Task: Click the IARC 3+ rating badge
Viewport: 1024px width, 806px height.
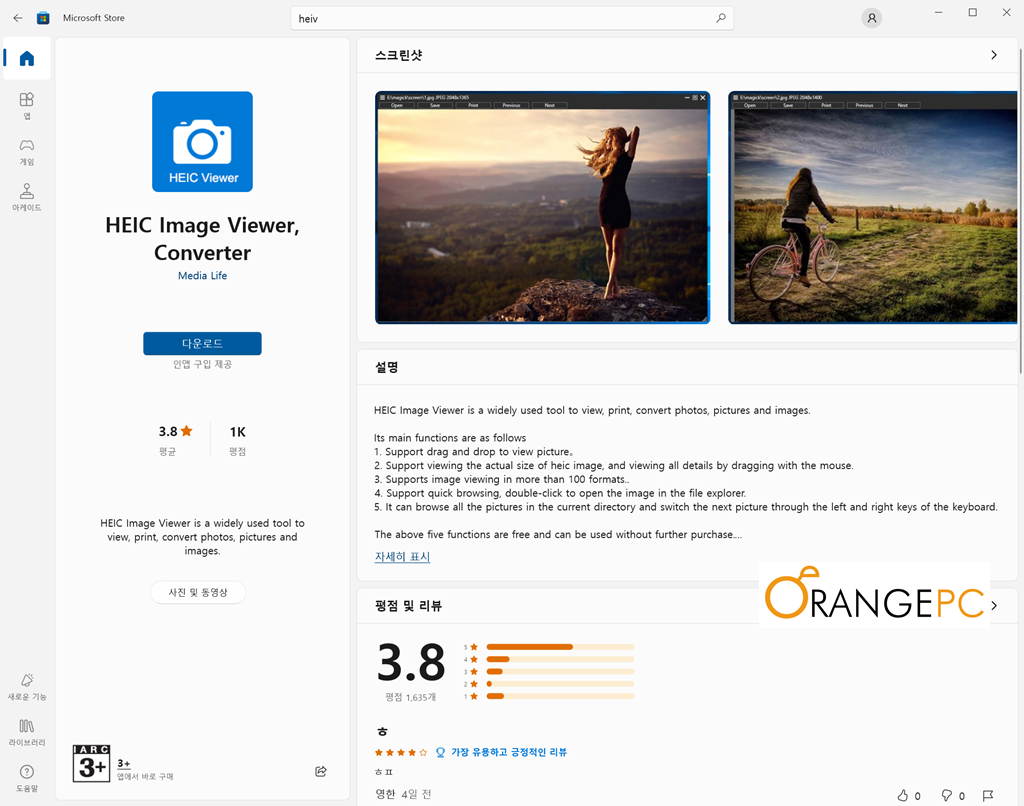Action: coord(91,764)
